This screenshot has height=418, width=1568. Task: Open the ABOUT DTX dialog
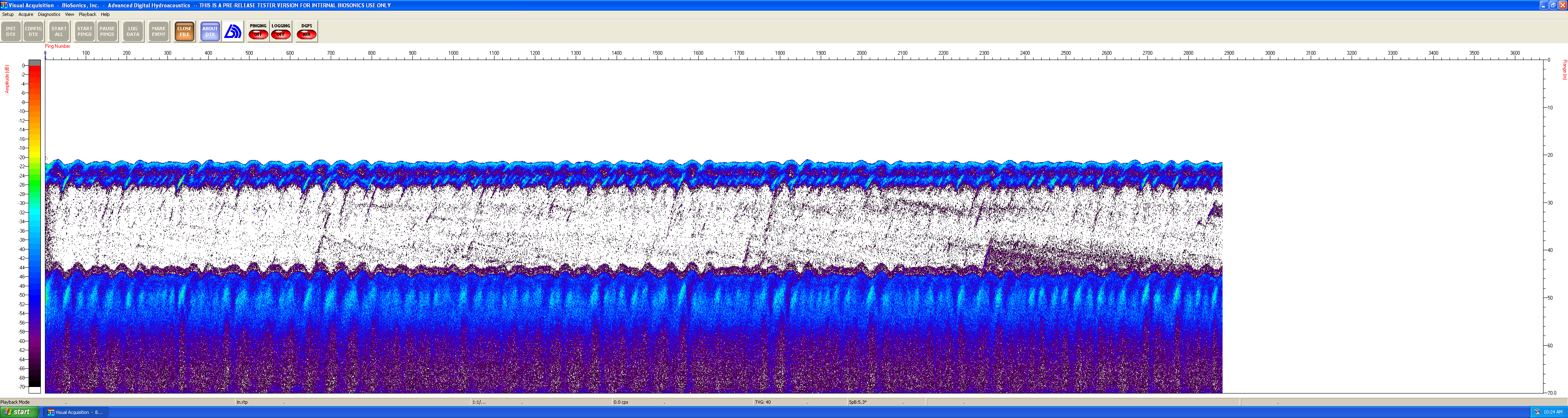[210, 32]
